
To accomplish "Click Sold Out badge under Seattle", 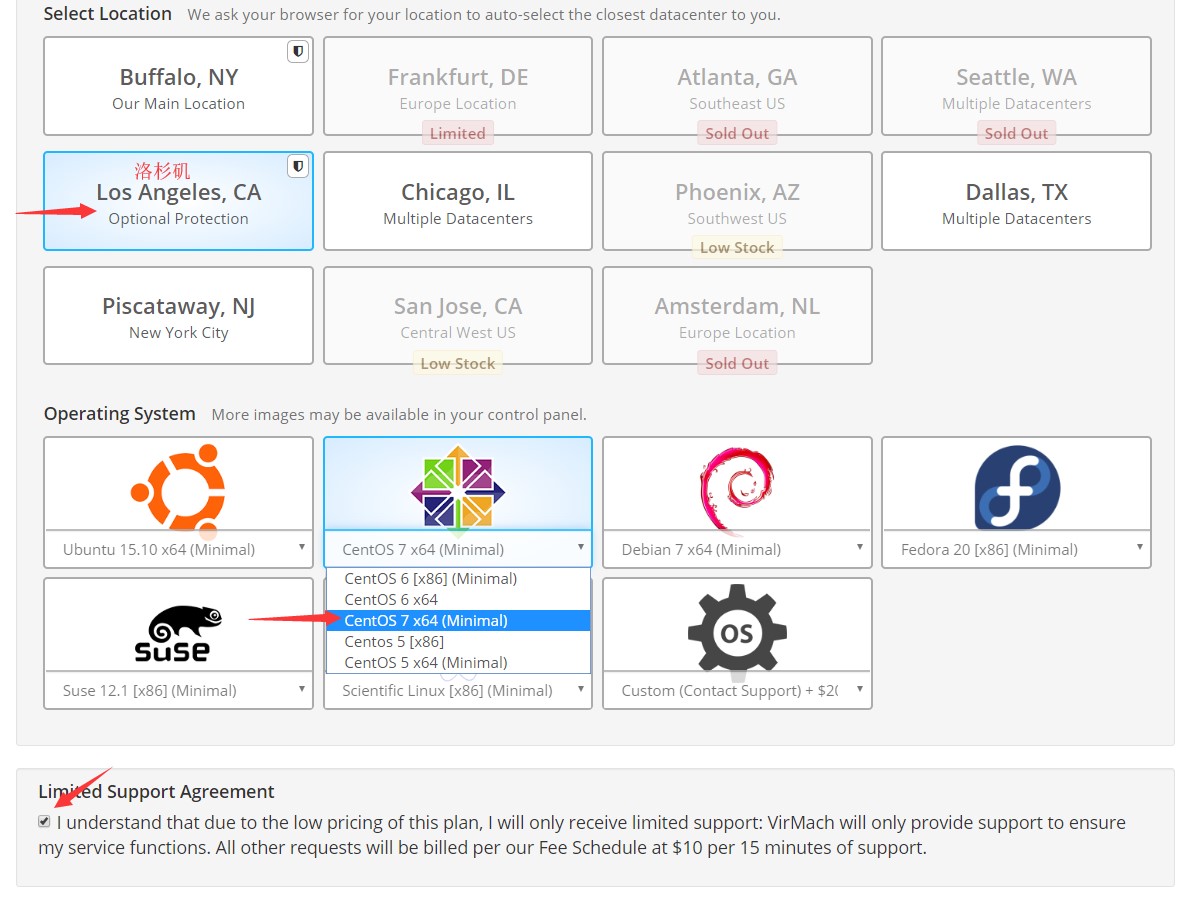I will click(1016, 133).
